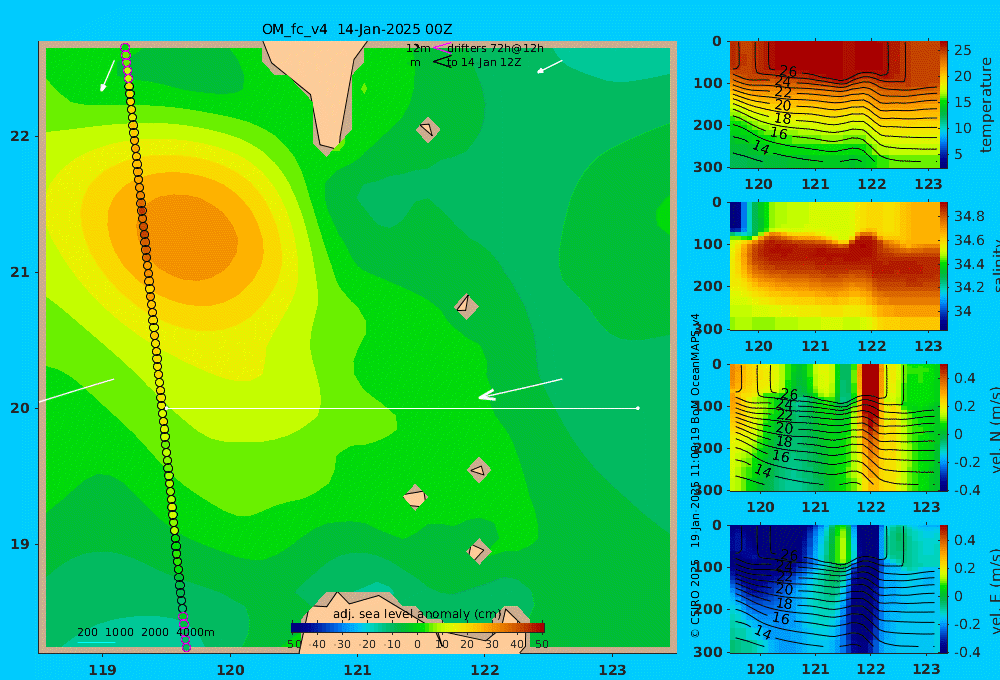
Task: Click the '14' contour label in the temperature panel
Action: [x=761, y=147]
